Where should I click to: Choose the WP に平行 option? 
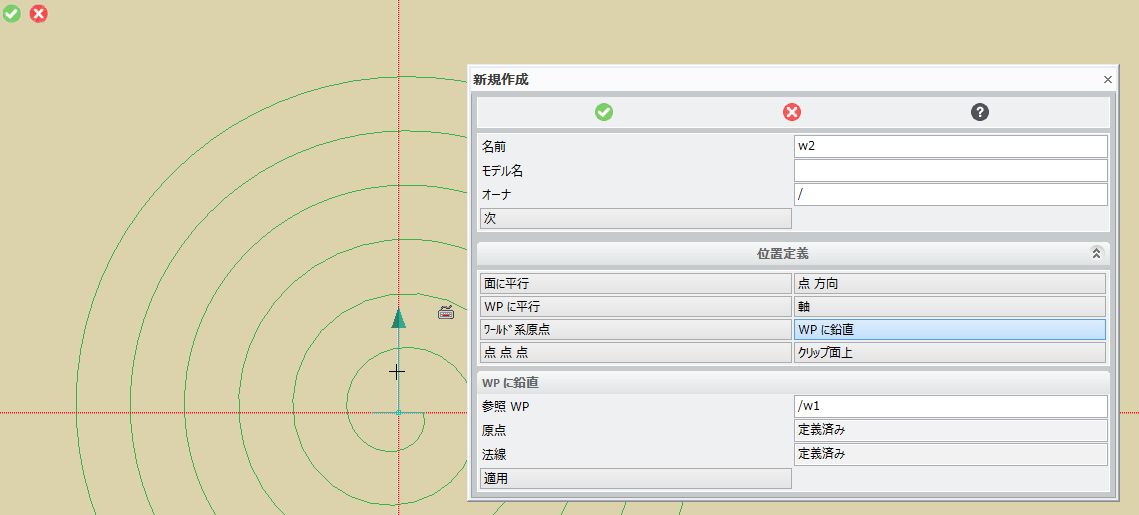[636, 307]
